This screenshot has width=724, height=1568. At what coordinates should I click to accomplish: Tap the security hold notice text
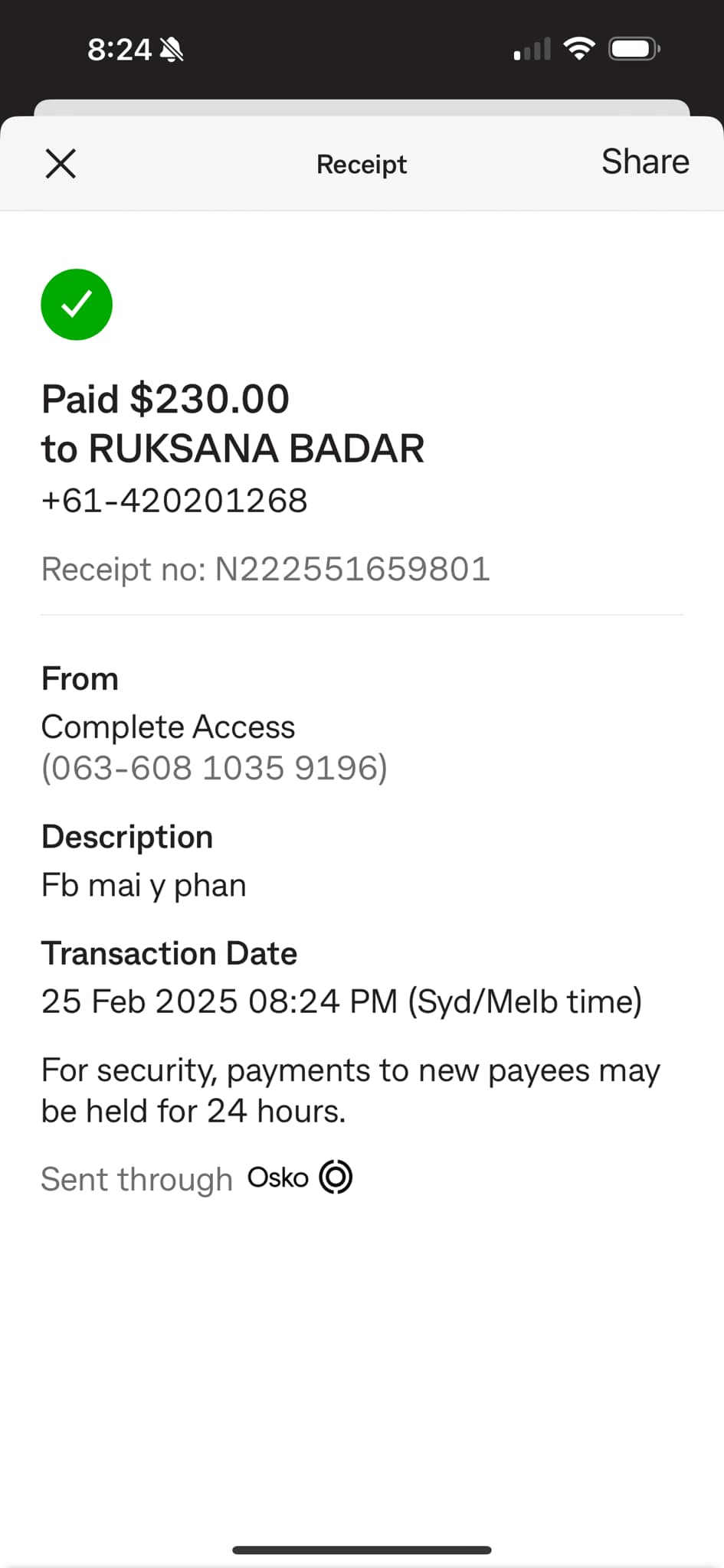(350, 1090)
